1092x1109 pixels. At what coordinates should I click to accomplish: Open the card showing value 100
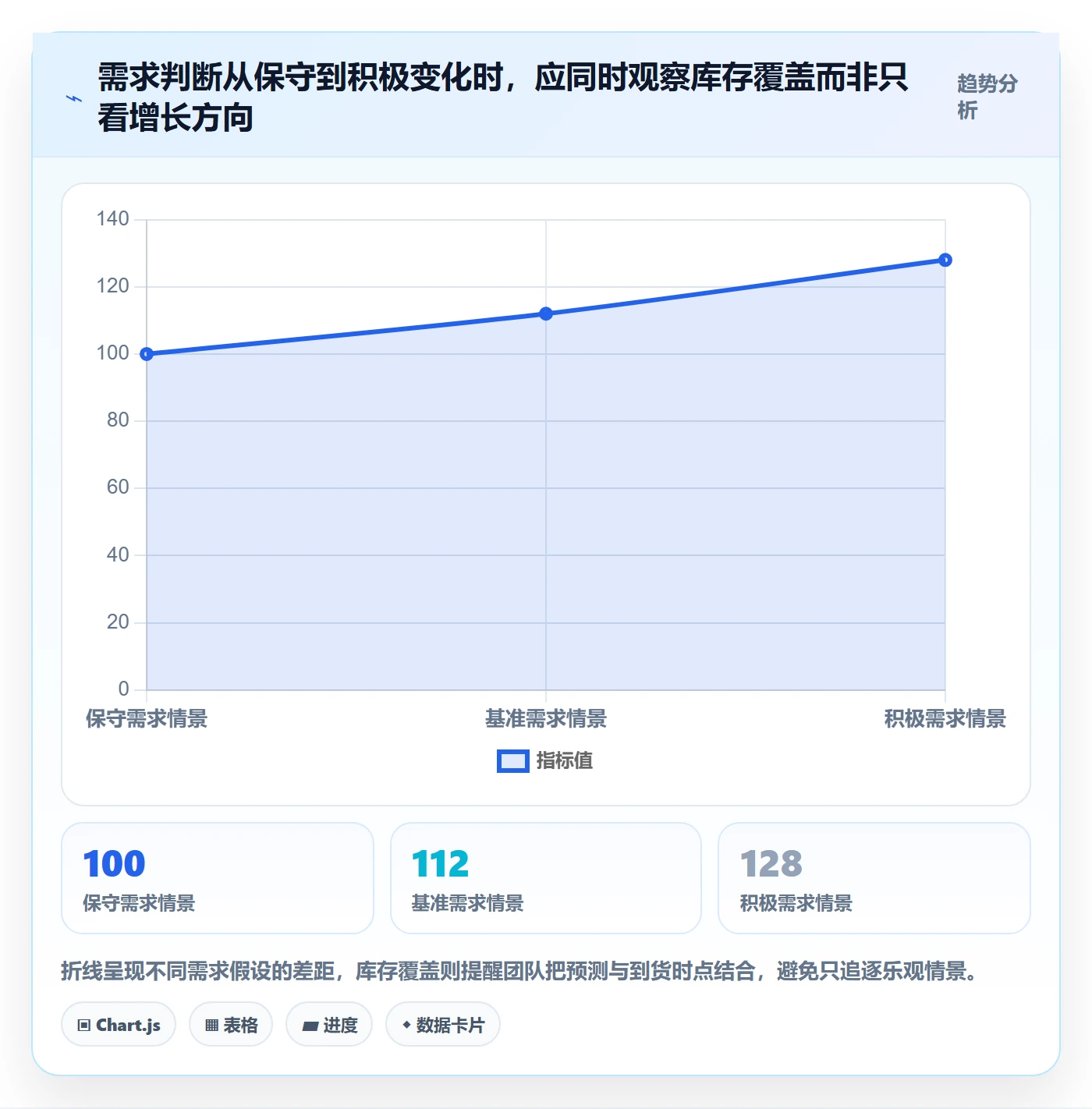tap(218, 878)
